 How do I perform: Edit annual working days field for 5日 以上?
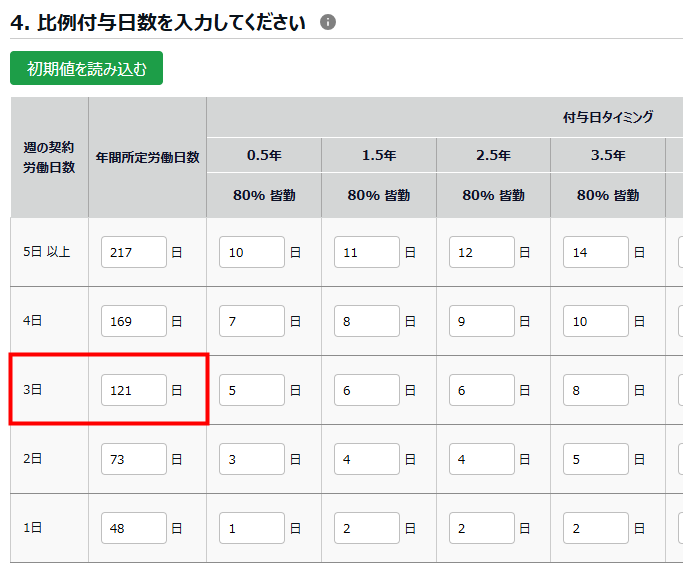134,252
